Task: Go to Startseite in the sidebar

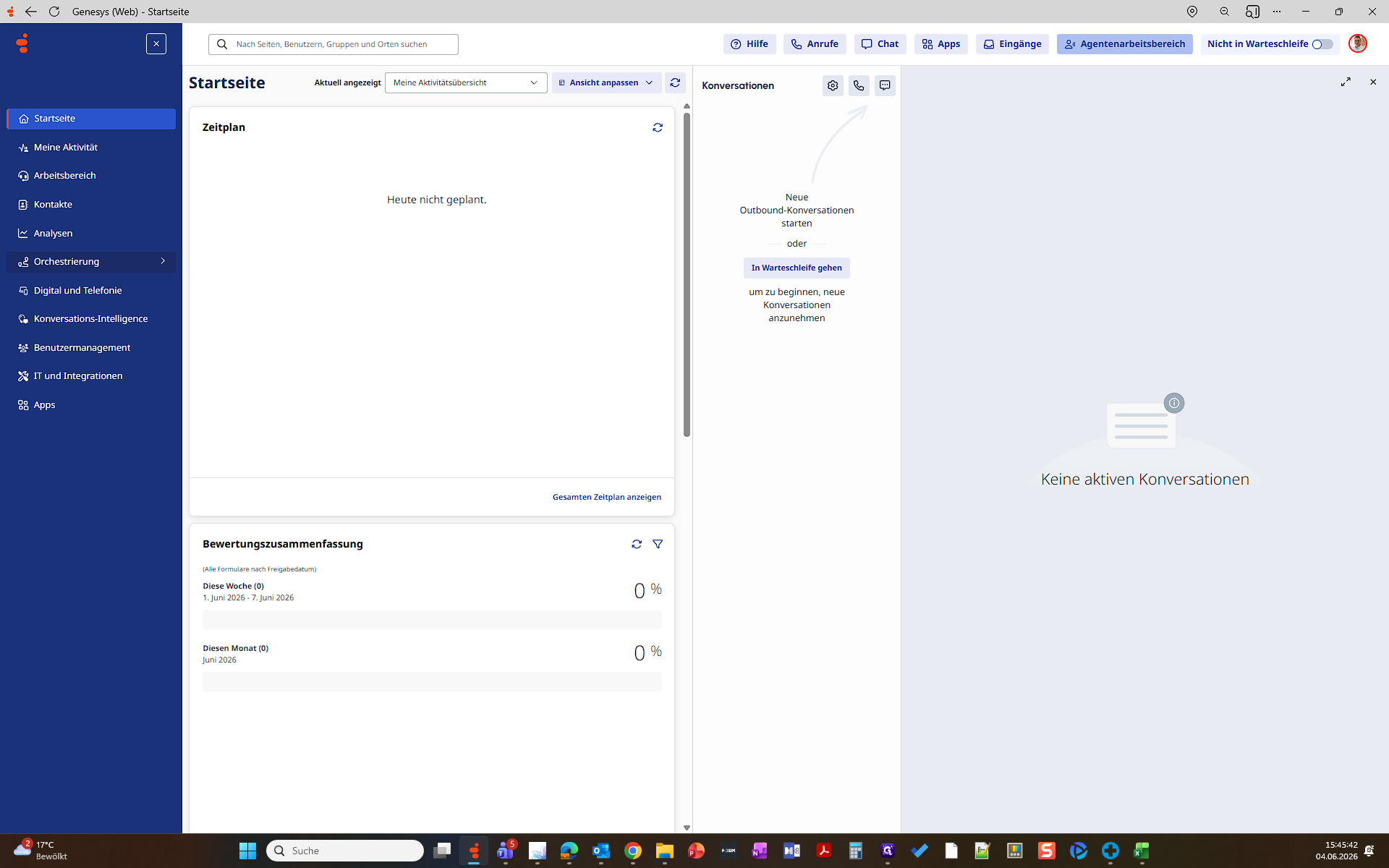Action: point(91,119)
